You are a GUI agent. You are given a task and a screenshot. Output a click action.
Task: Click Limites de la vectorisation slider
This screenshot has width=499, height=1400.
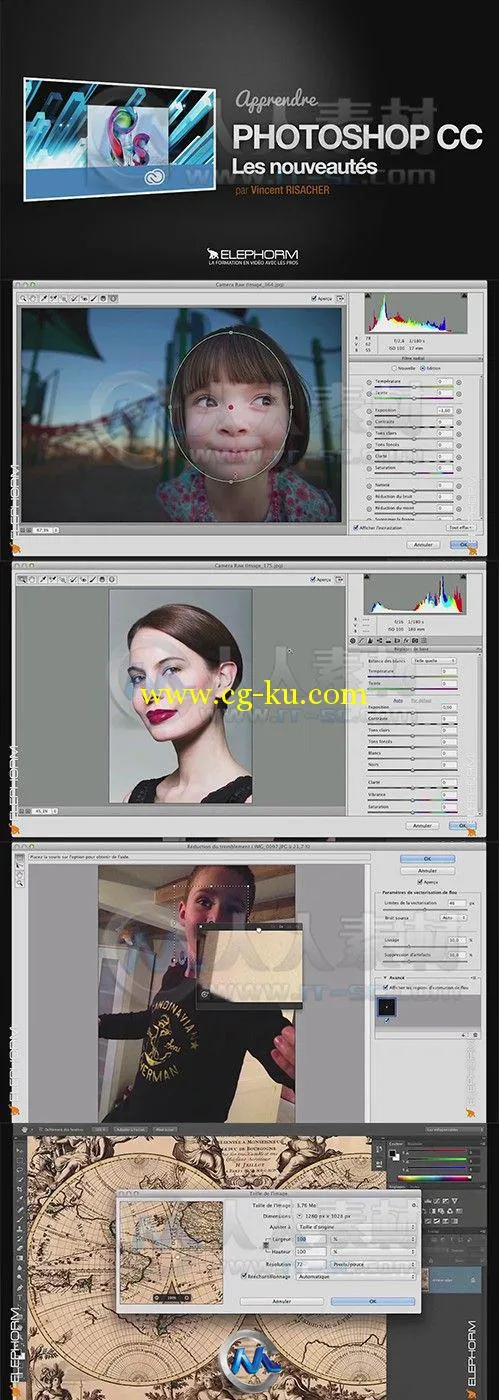(425, 909)
